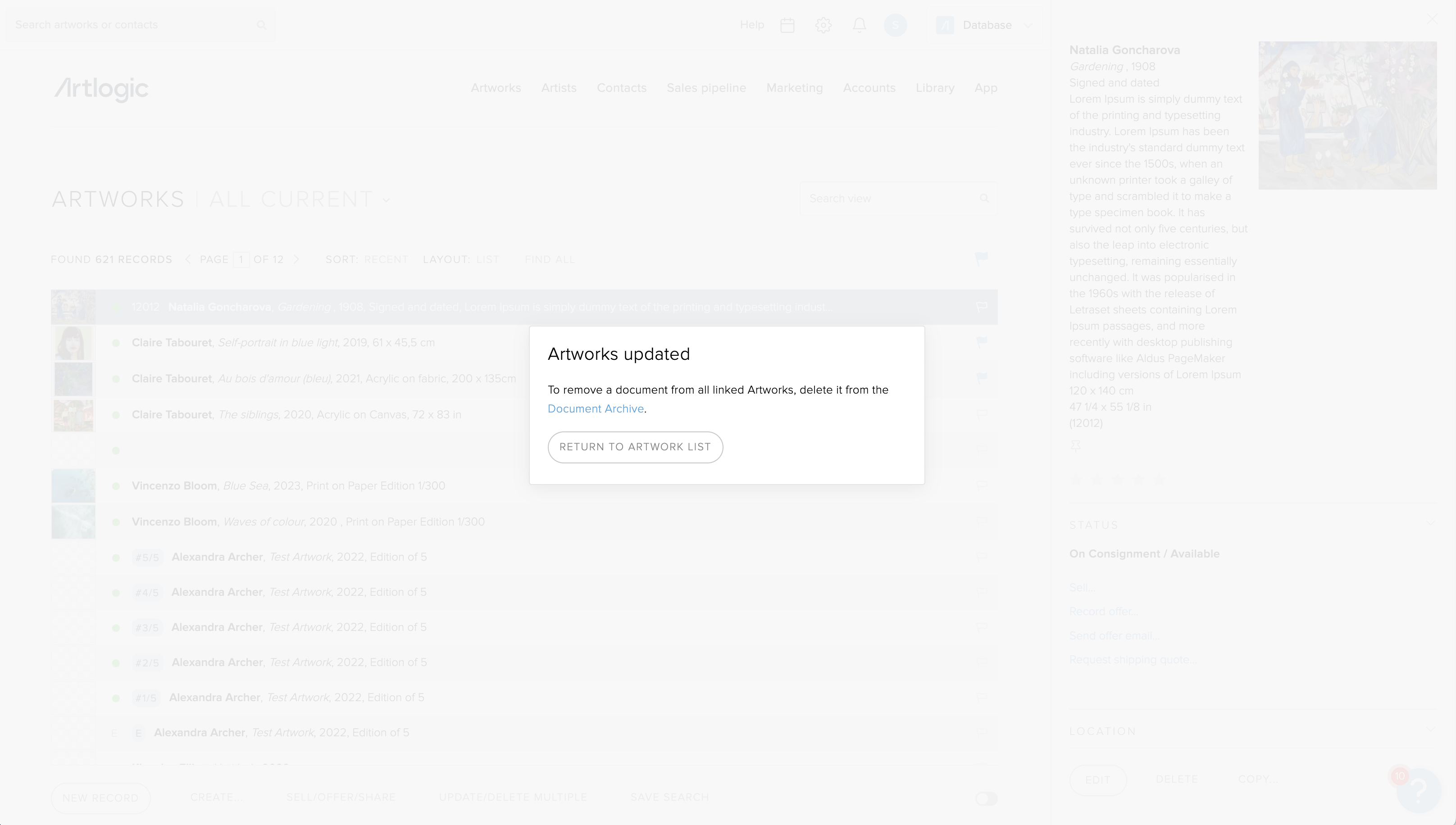The height and width of the screenshot is (825, 1456).
Task: Click Return to Artwork List button
Action: 635,447
